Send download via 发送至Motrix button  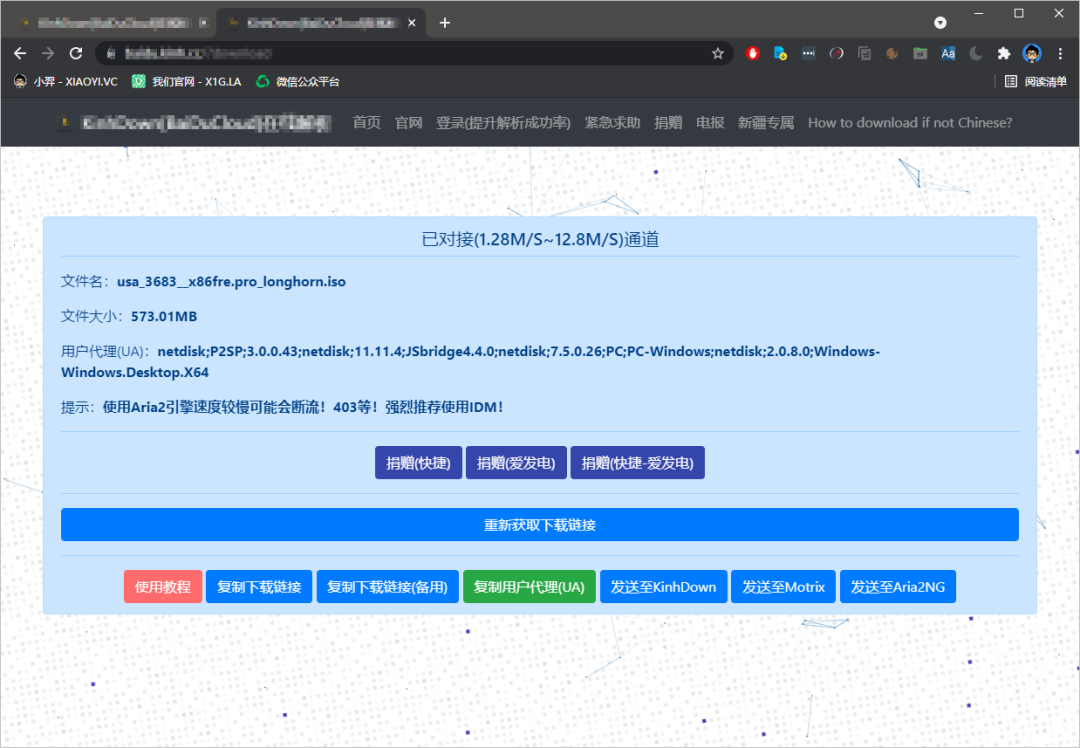coord(783,587)
